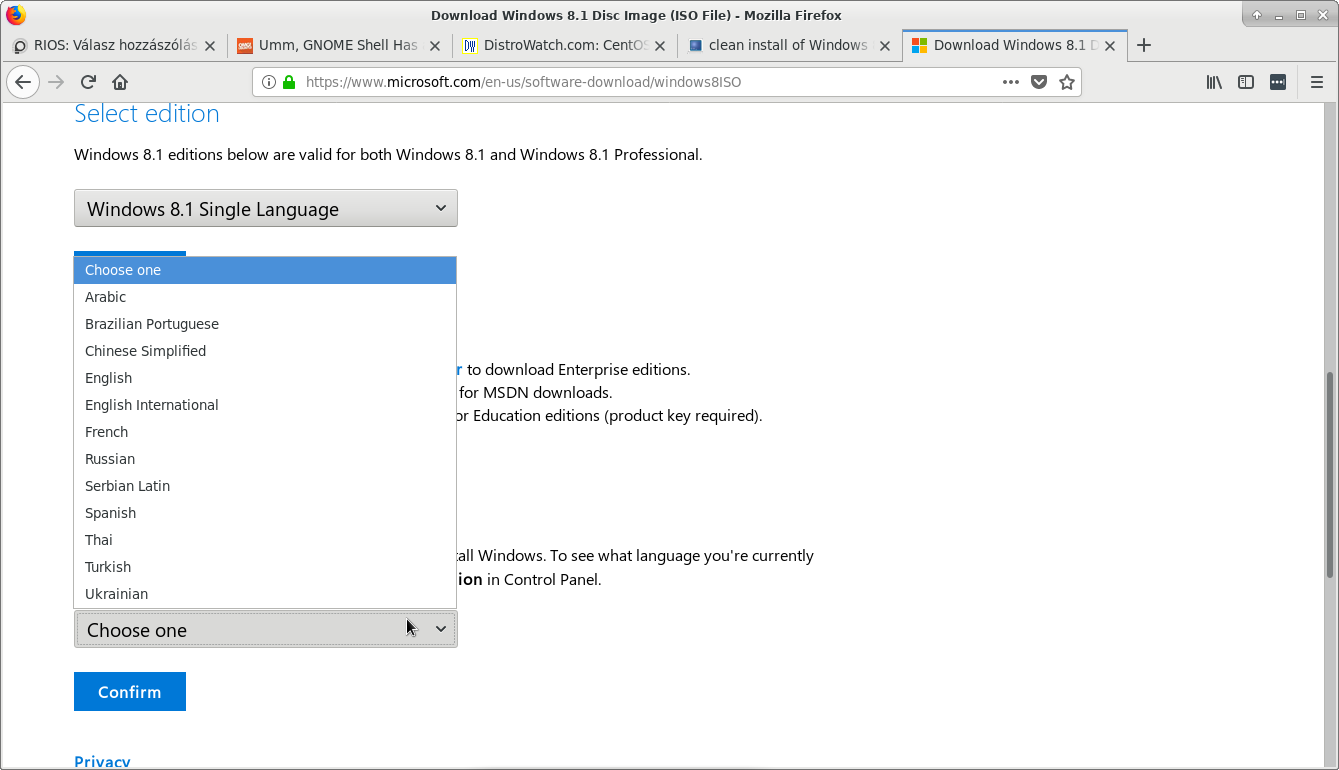Select English from the language list
Image resolution: width=1339 pixels, height=770 pixels.
coord(265,378)
